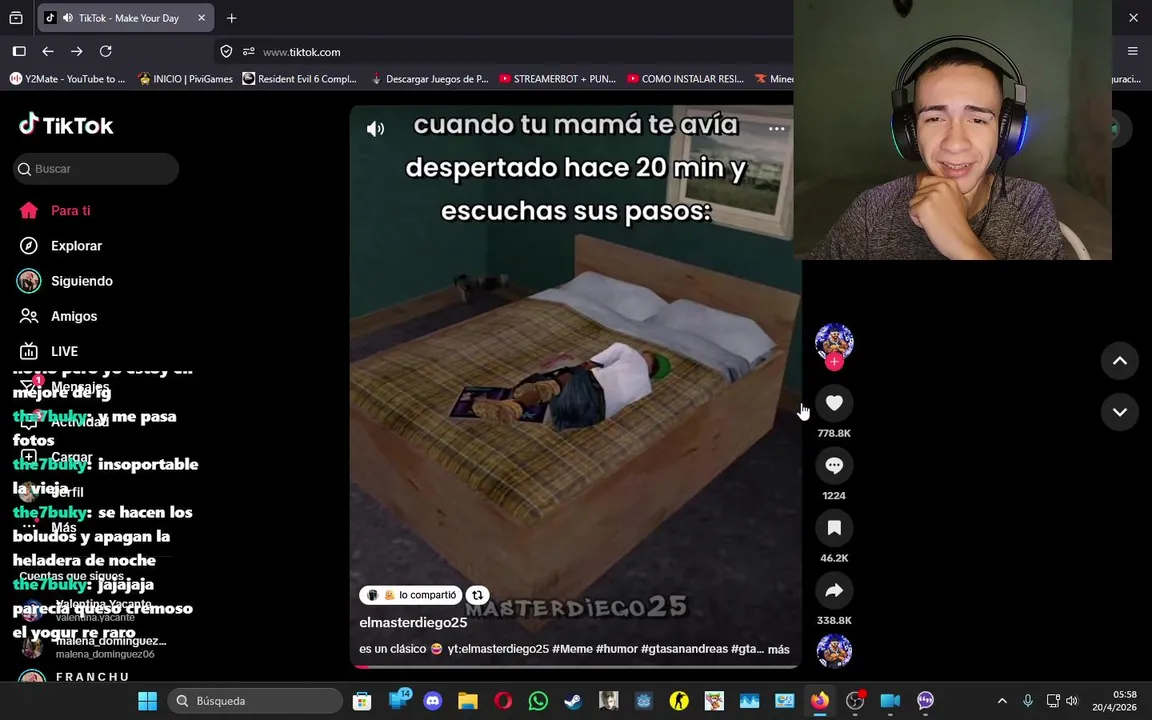Open a new browser tab

(231, 18)
